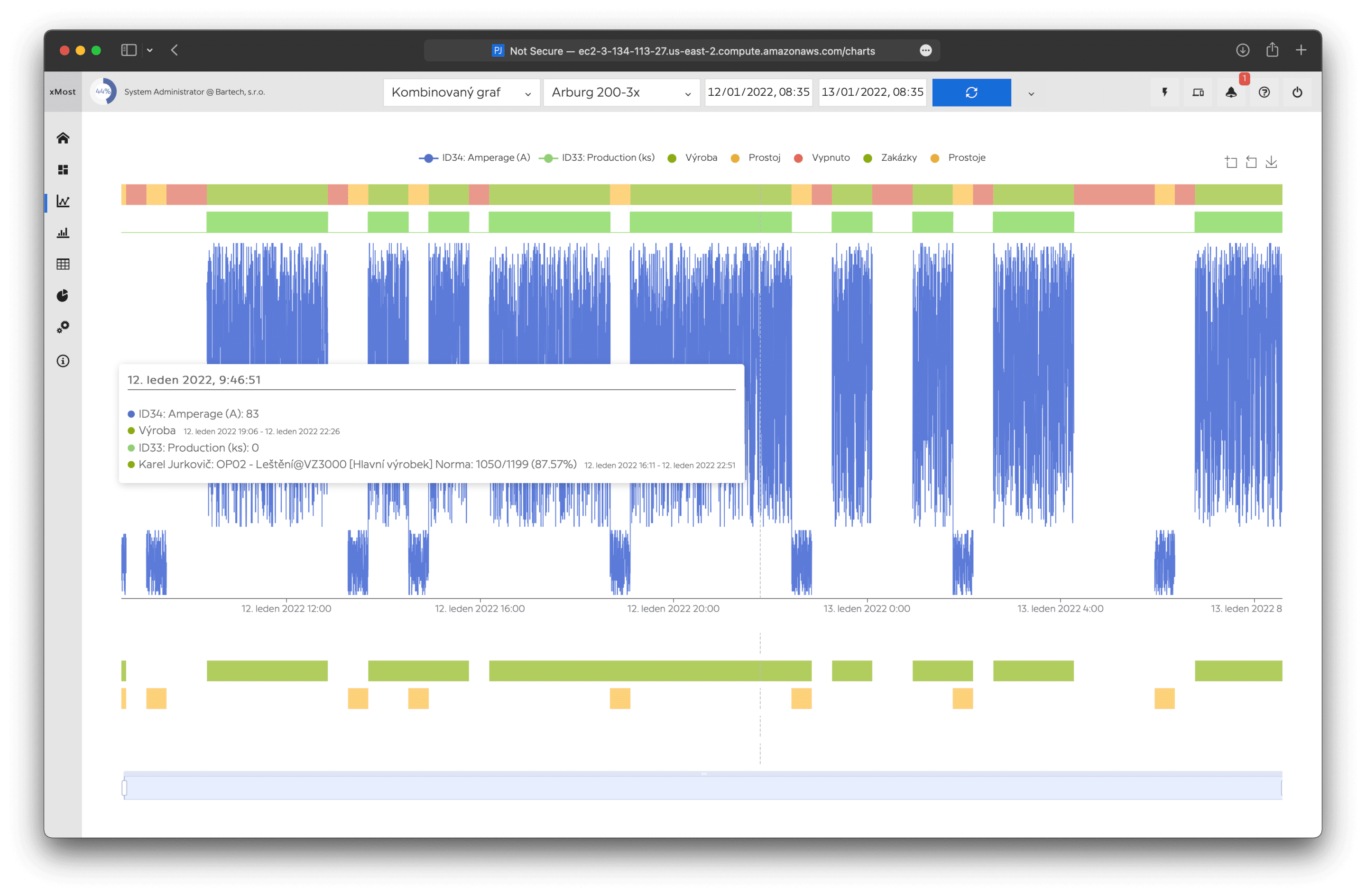
Task: Open the help question mark icon
Action: (x=1264, y=92)
